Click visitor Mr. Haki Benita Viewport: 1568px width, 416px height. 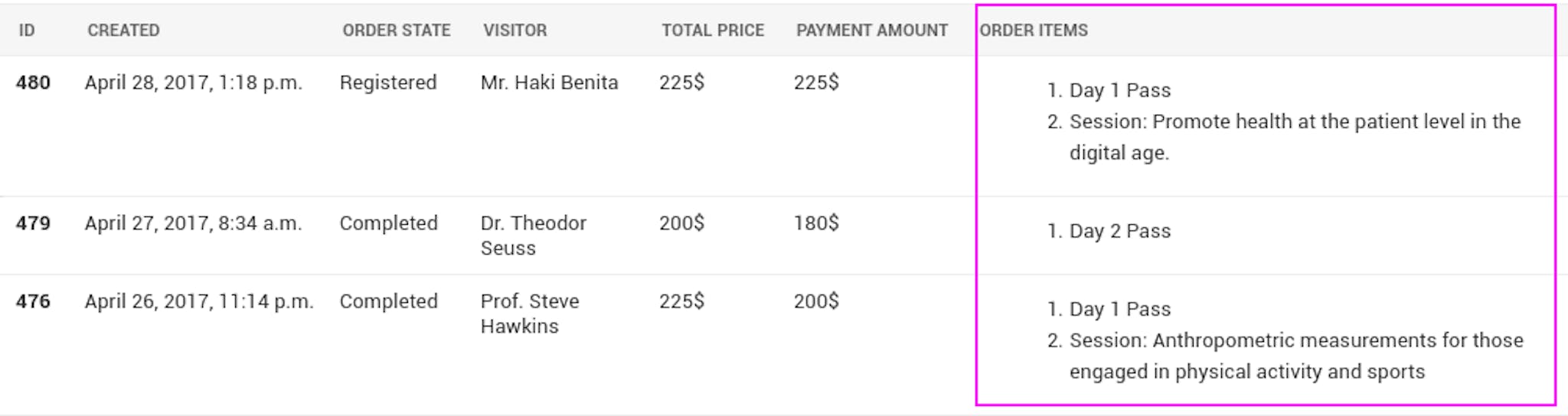tap(549, 83)
